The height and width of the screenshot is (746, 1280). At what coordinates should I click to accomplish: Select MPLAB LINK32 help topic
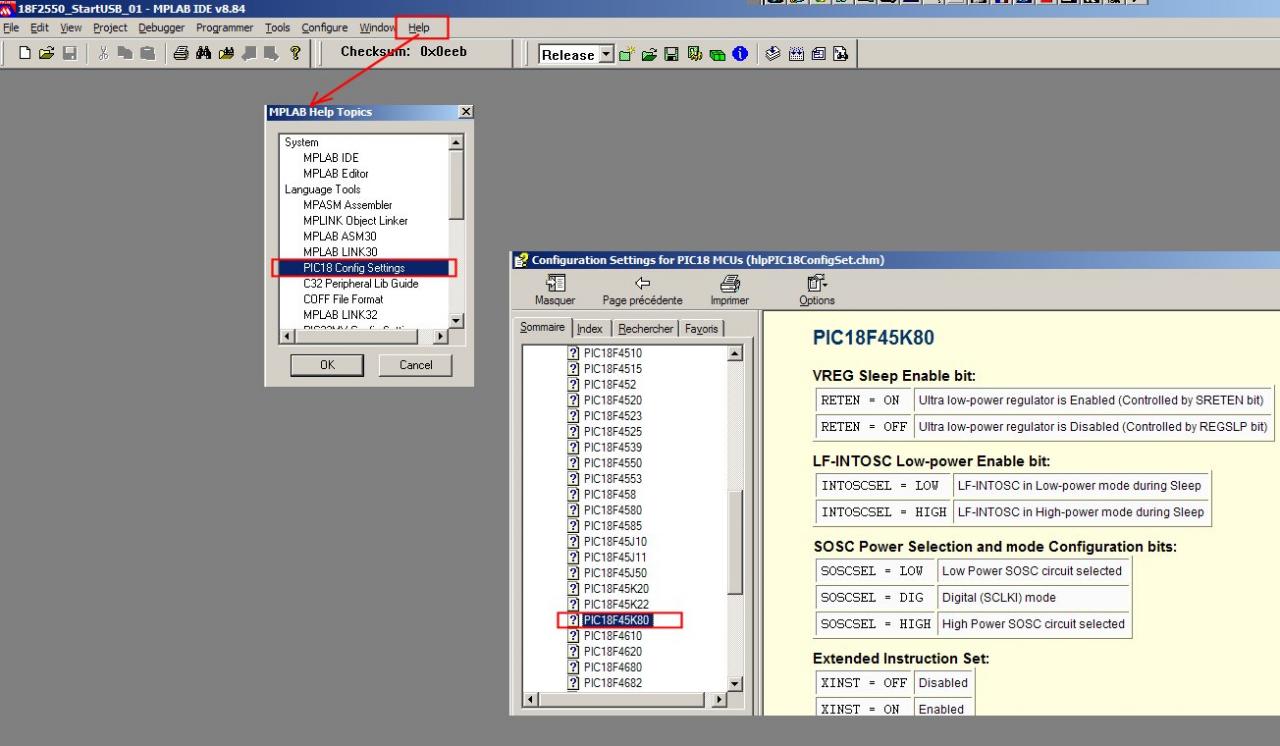click(340, 315)
